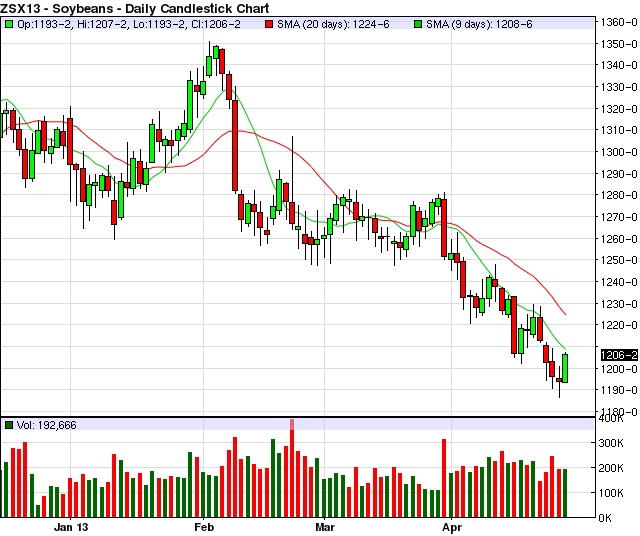Click the tallest volume bar in late February
This screenshot has width=640, height=536.
point(292,468)
